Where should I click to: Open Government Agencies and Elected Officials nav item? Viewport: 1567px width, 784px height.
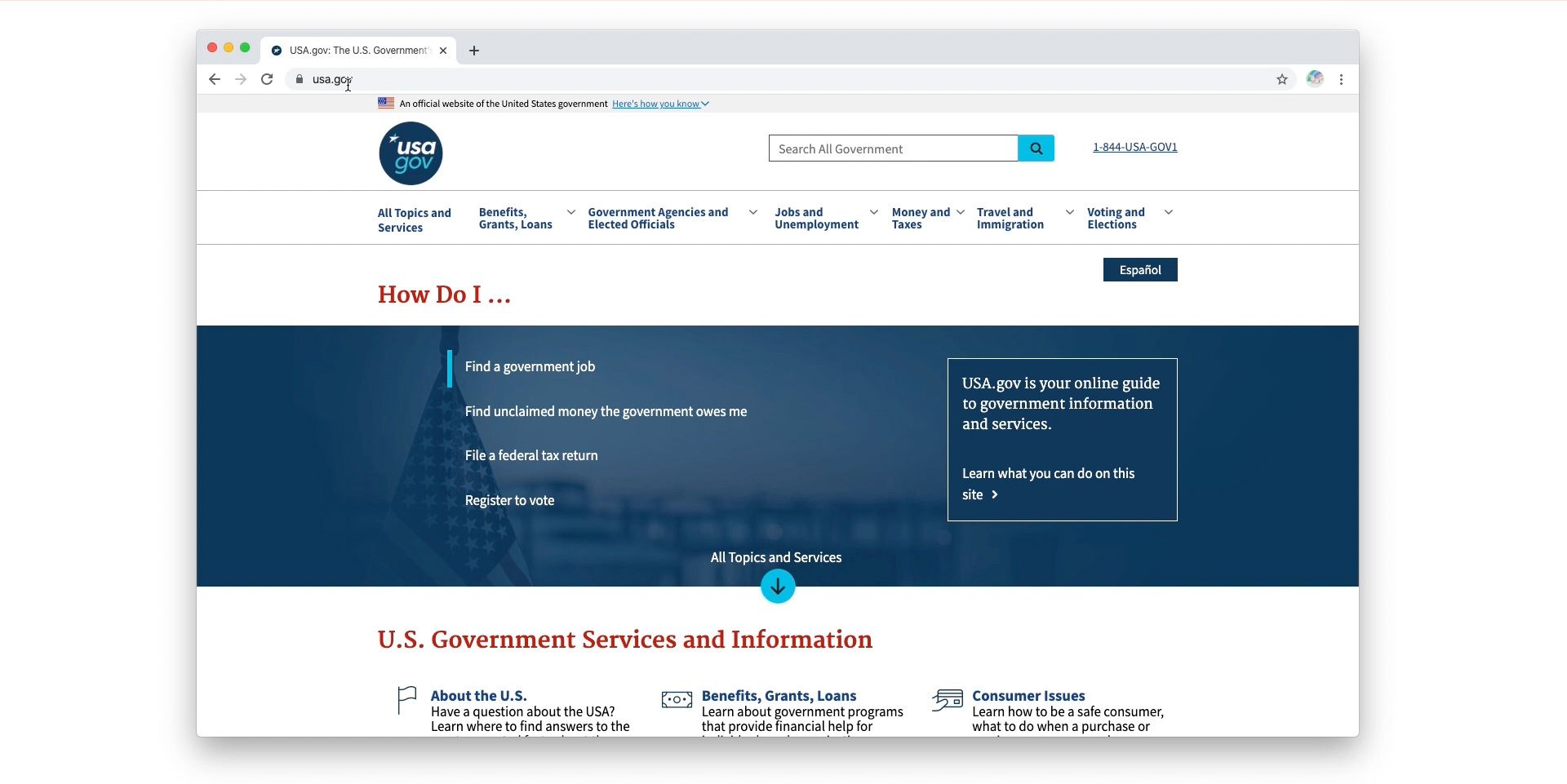click(x=659, y=219)
